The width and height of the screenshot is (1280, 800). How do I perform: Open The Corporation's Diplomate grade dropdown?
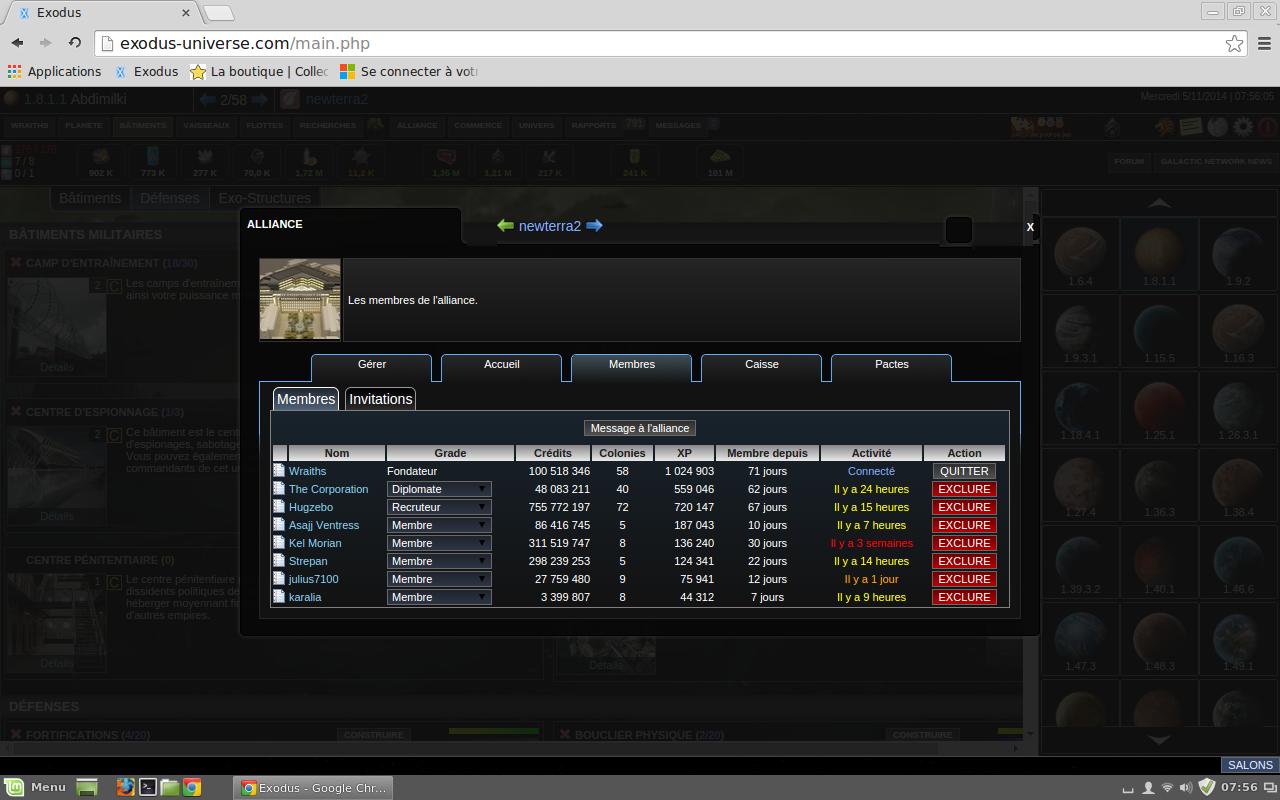(x=440, y=489)
